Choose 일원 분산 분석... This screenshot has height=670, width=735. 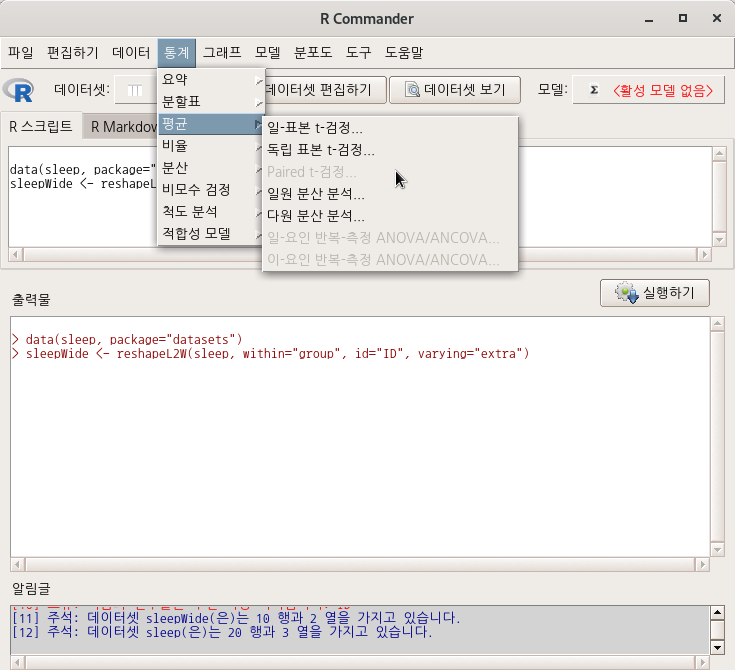coord(390,194)
